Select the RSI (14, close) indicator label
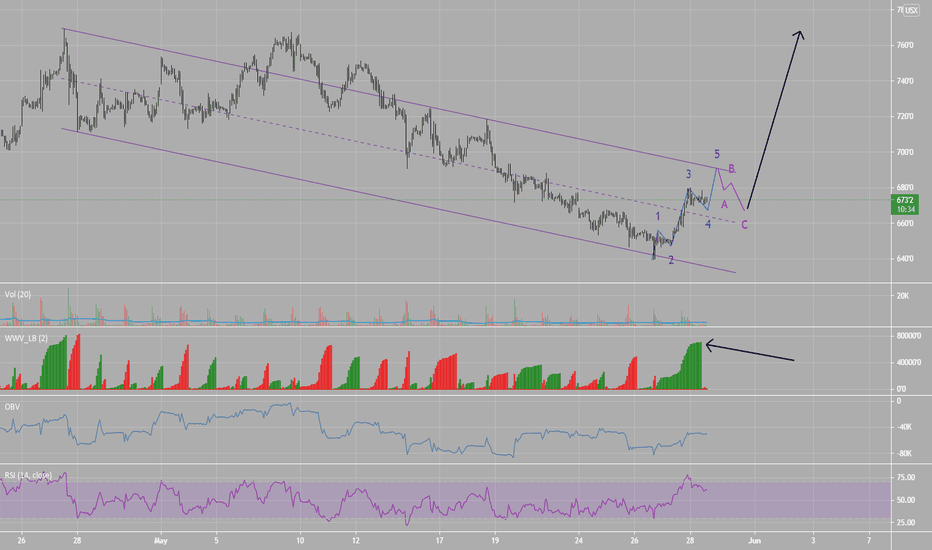This screenshot has height=550, width=932. coord(28,475)
